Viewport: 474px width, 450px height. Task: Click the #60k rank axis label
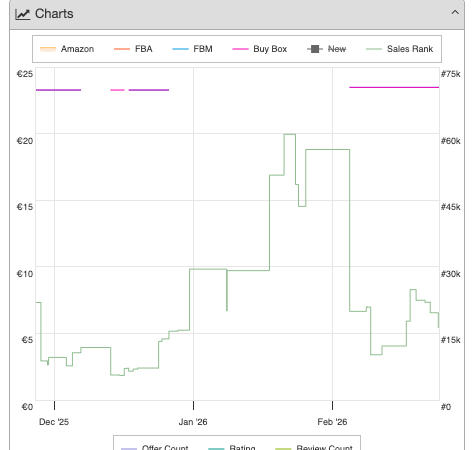click(x=451, y=141)
